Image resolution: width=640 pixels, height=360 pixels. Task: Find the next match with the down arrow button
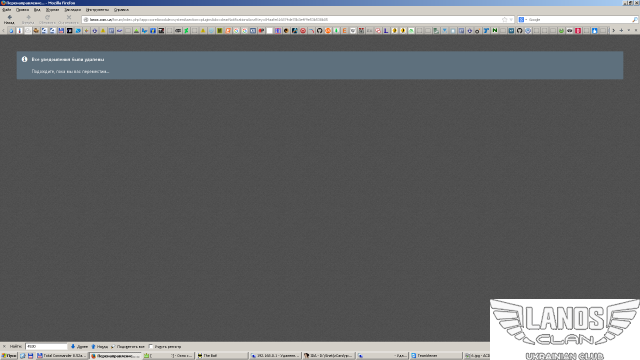tap(79, 347)
